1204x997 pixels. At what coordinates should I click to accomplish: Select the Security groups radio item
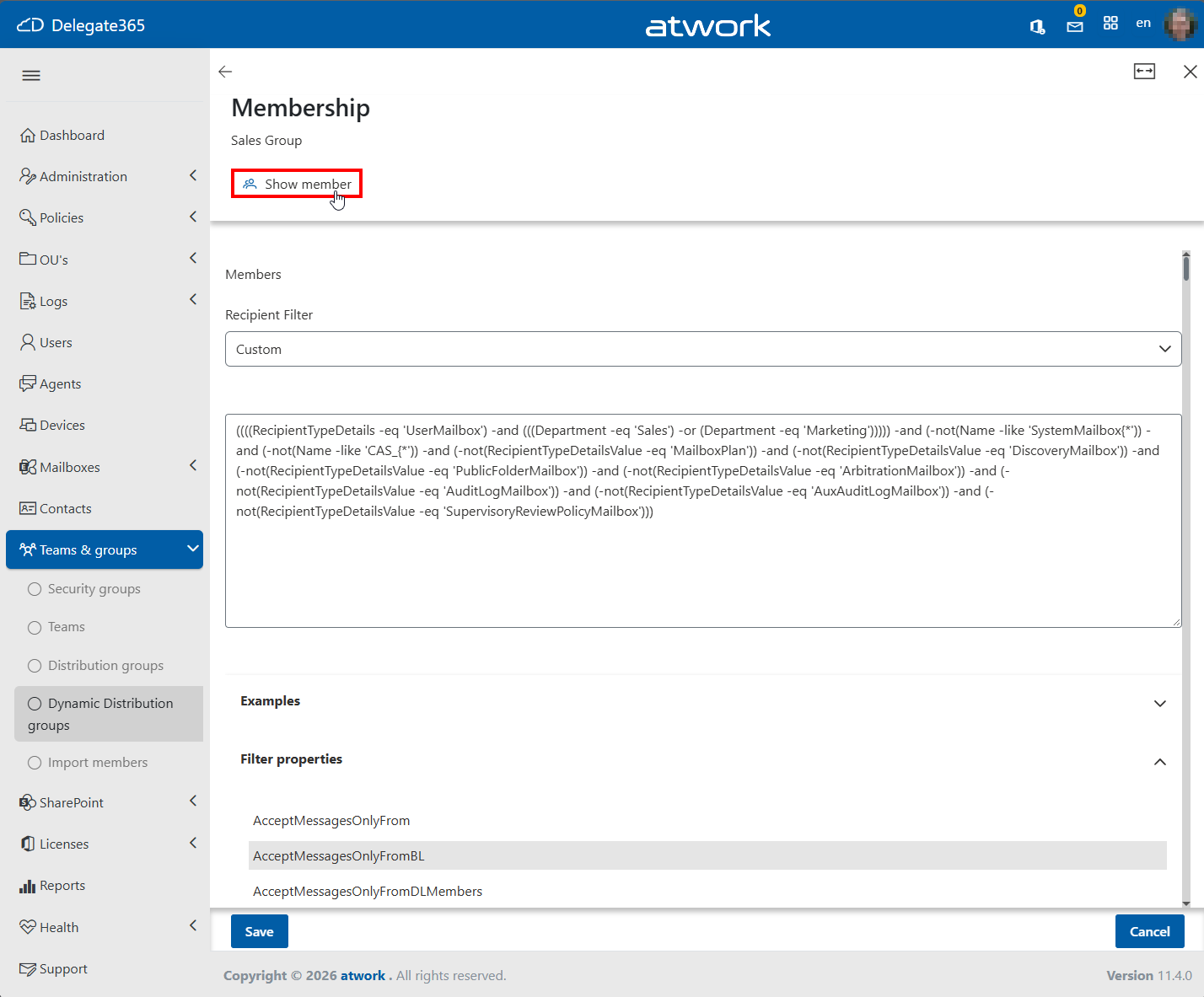point(84,589)
